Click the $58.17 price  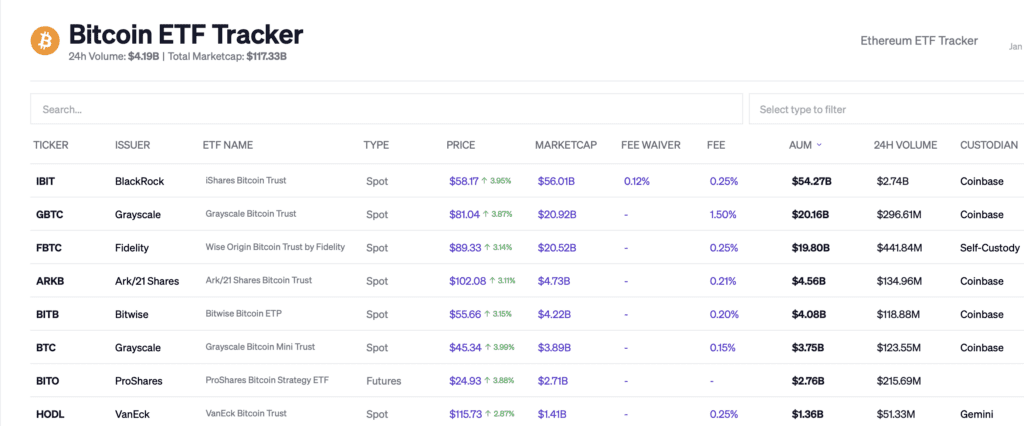pos(464,182)
